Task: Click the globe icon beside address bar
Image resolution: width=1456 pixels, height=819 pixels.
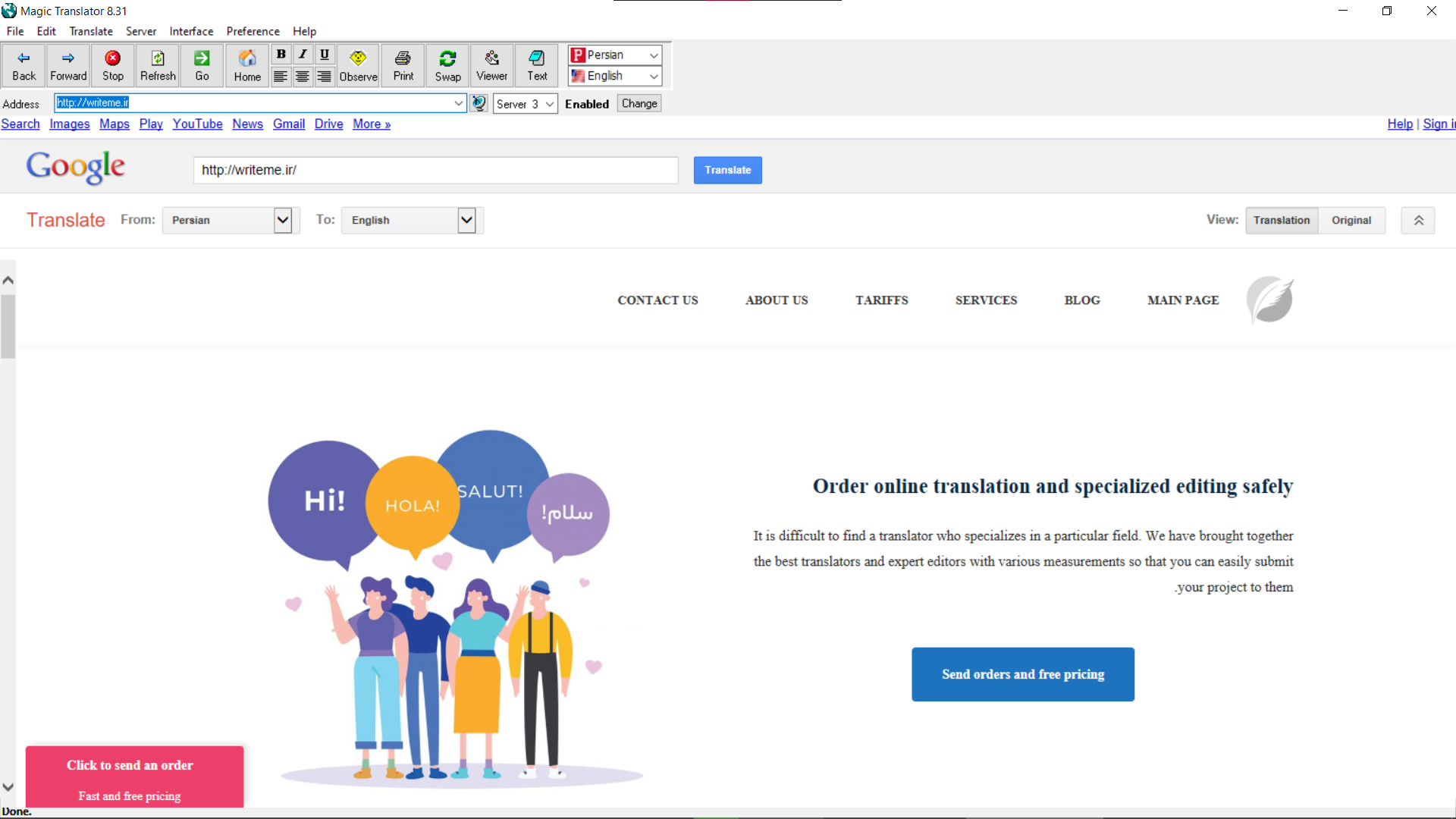Action: (479, 103)
